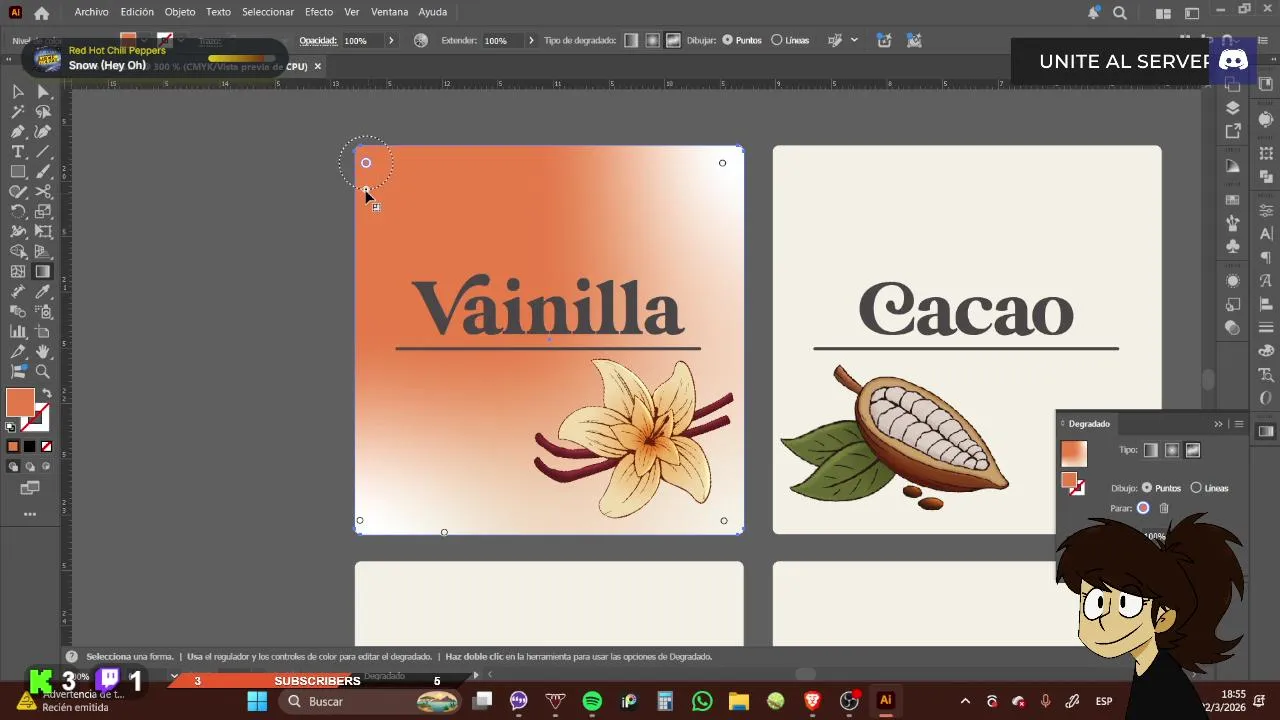1280x720 pixels.
Task: Swap fill and stroke colors
Action: tap(46, 393)
